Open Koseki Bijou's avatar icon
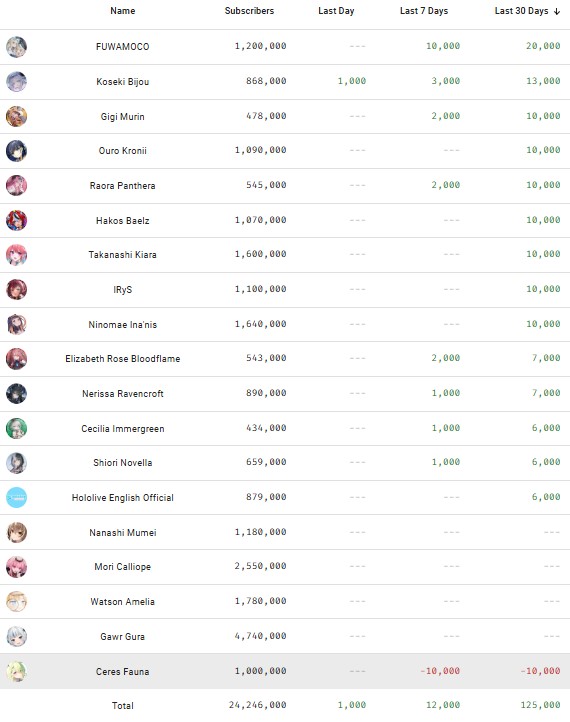 [x=16, y=82]
